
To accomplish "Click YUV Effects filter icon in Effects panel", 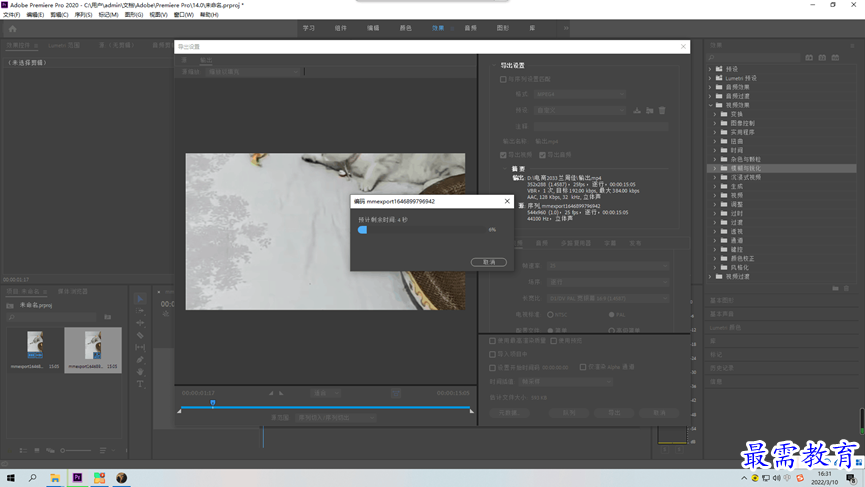I will point(835,57).
